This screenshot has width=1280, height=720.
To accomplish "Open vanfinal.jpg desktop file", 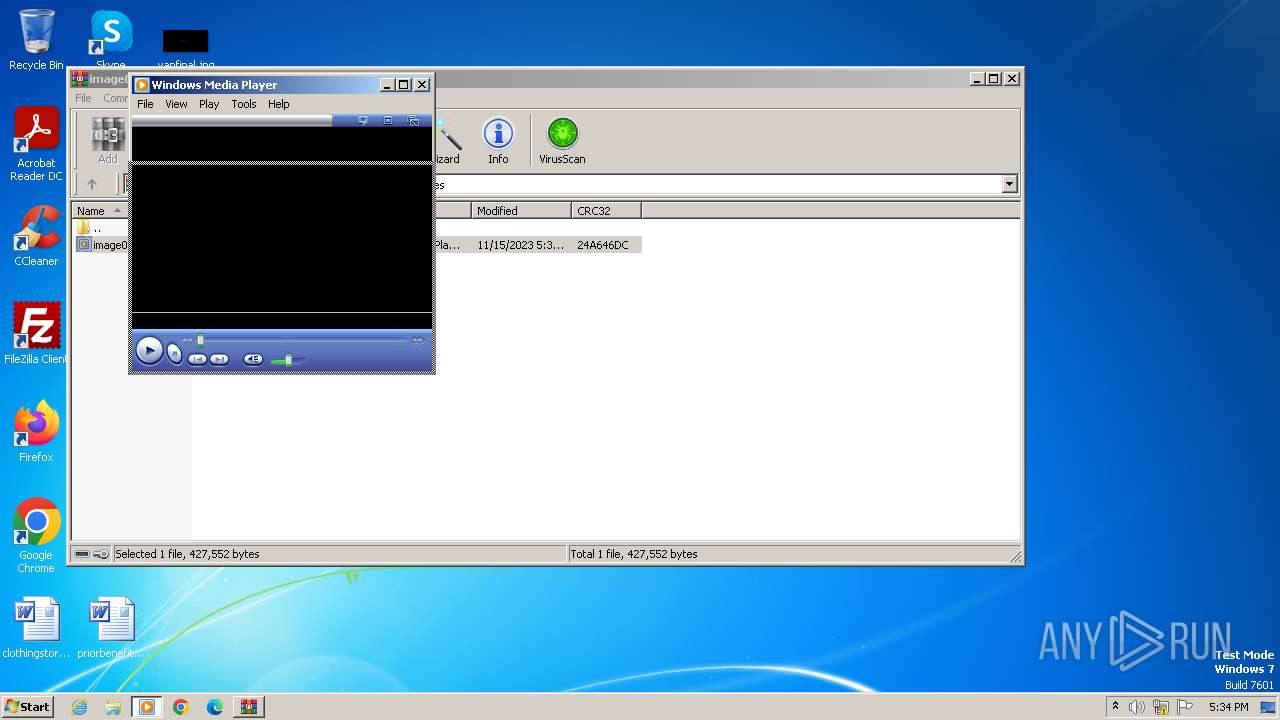I will click(x=185, y=48).
